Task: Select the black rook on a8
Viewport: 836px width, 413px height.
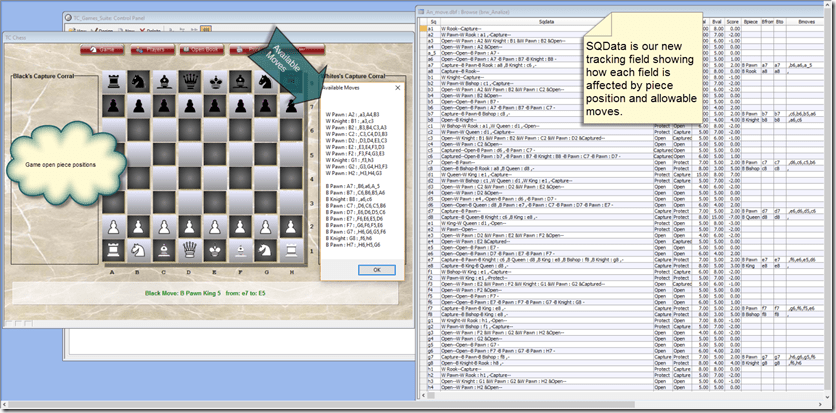Action: coord(111,80)
